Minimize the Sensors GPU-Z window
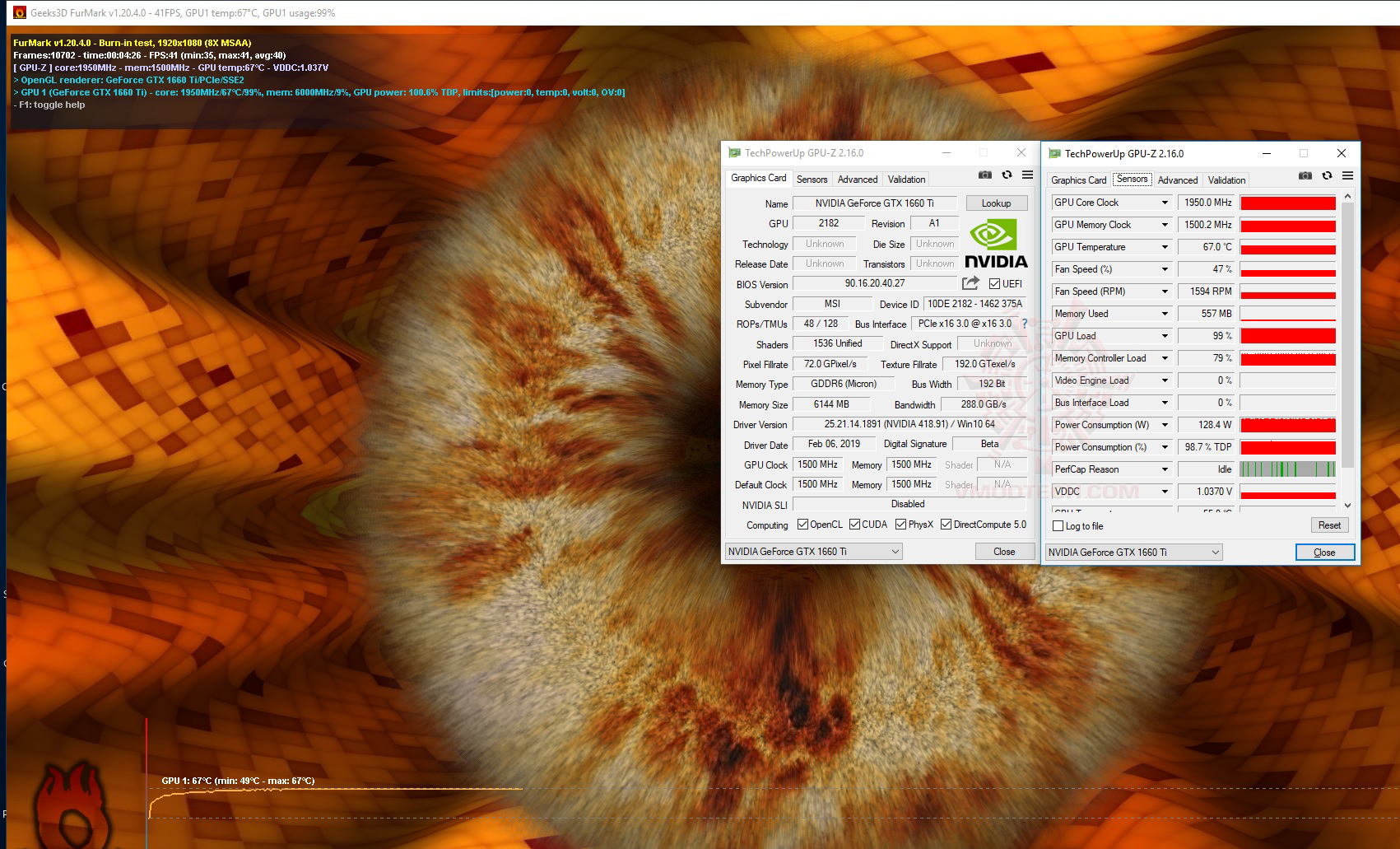 (1267, 153)
